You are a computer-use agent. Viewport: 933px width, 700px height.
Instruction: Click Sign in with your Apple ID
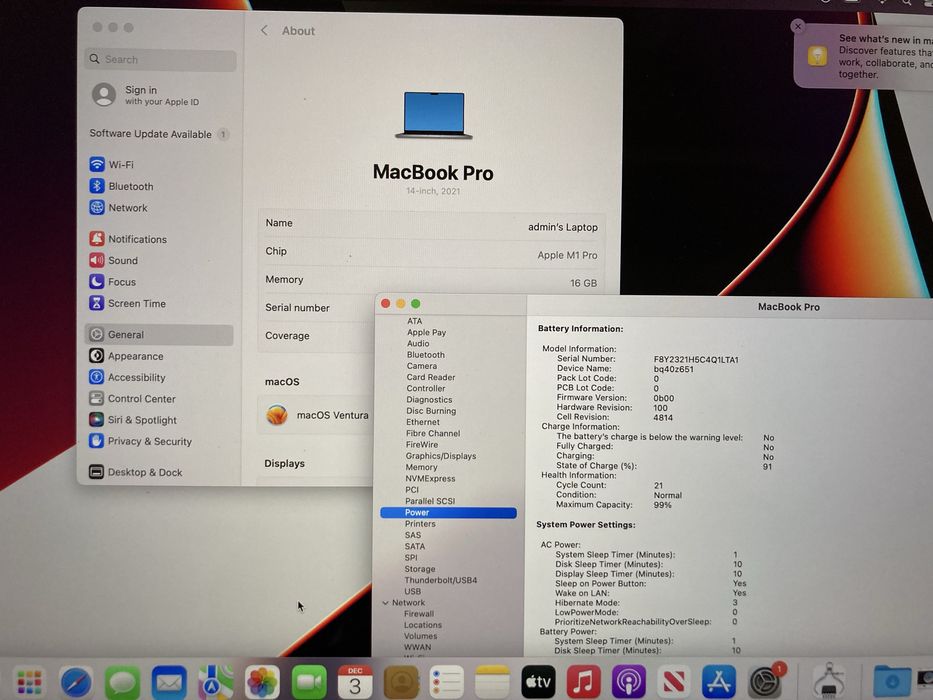[x=146, y=95]
